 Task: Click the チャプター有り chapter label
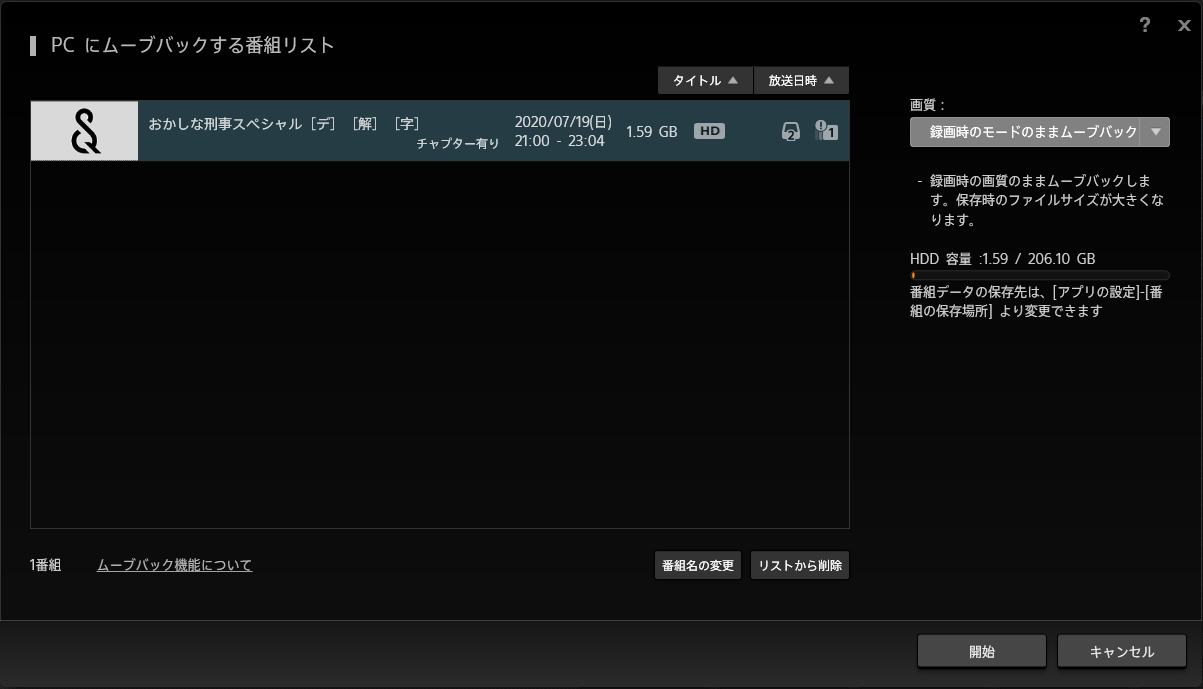click(x=458, y=143)
